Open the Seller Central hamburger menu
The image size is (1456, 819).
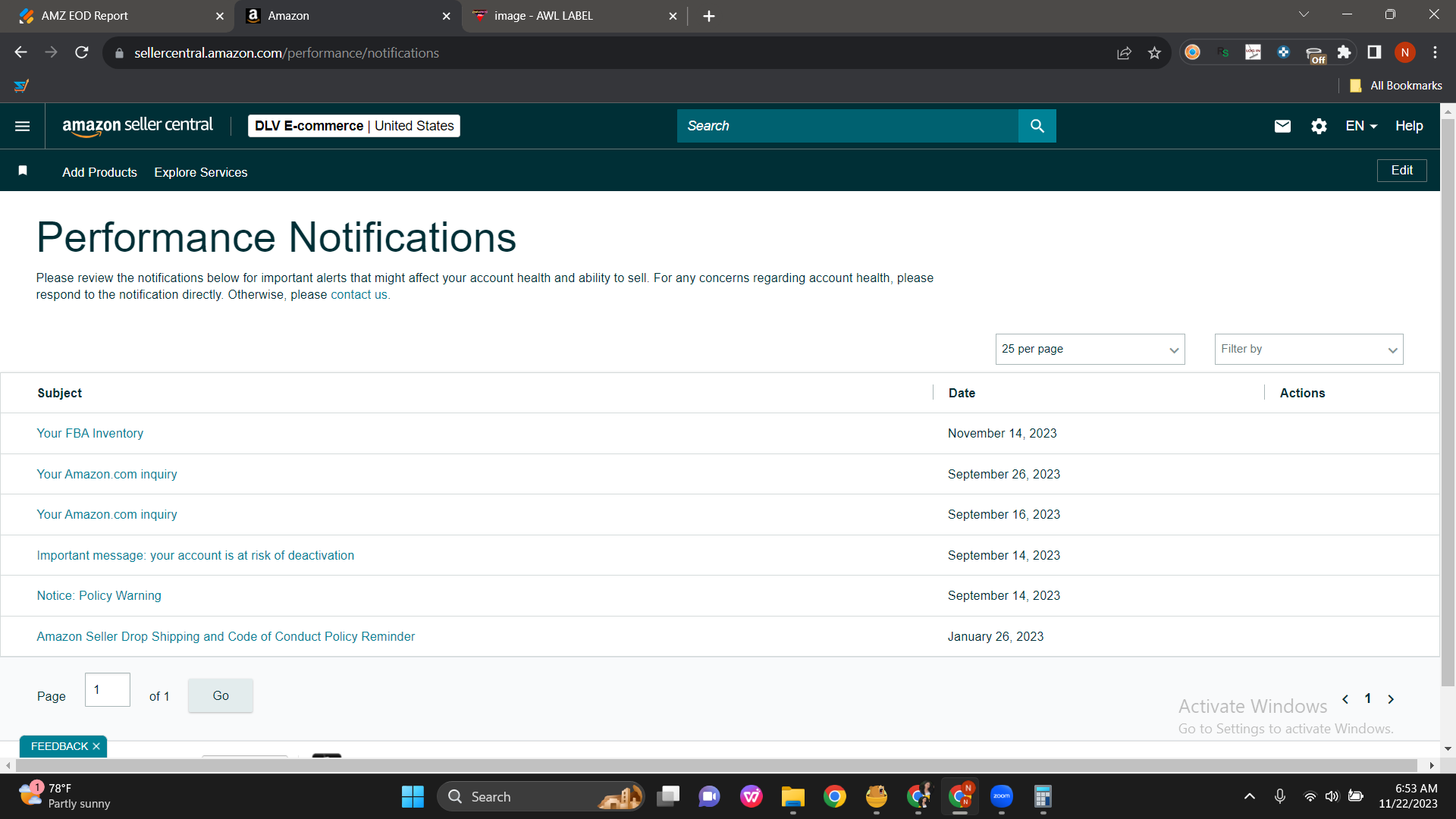click(x=23, y=126)
